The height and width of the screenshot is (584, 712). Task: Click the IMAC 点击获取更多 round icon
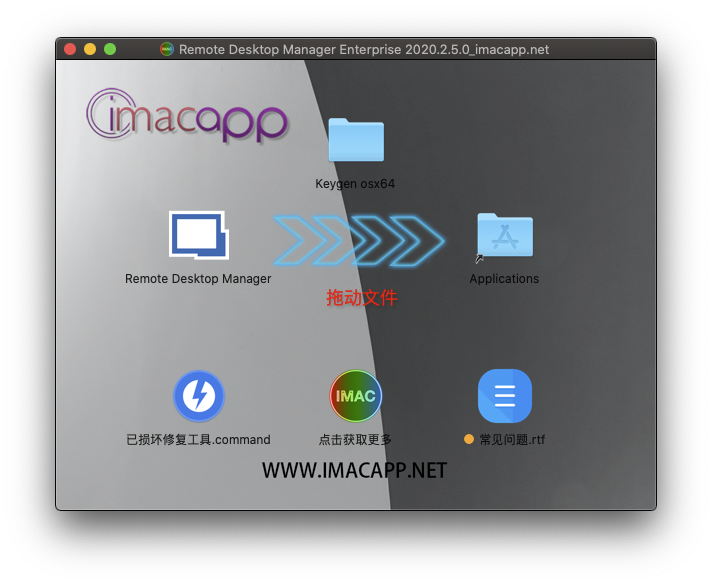pyautogui.click(x=356, y=396)
